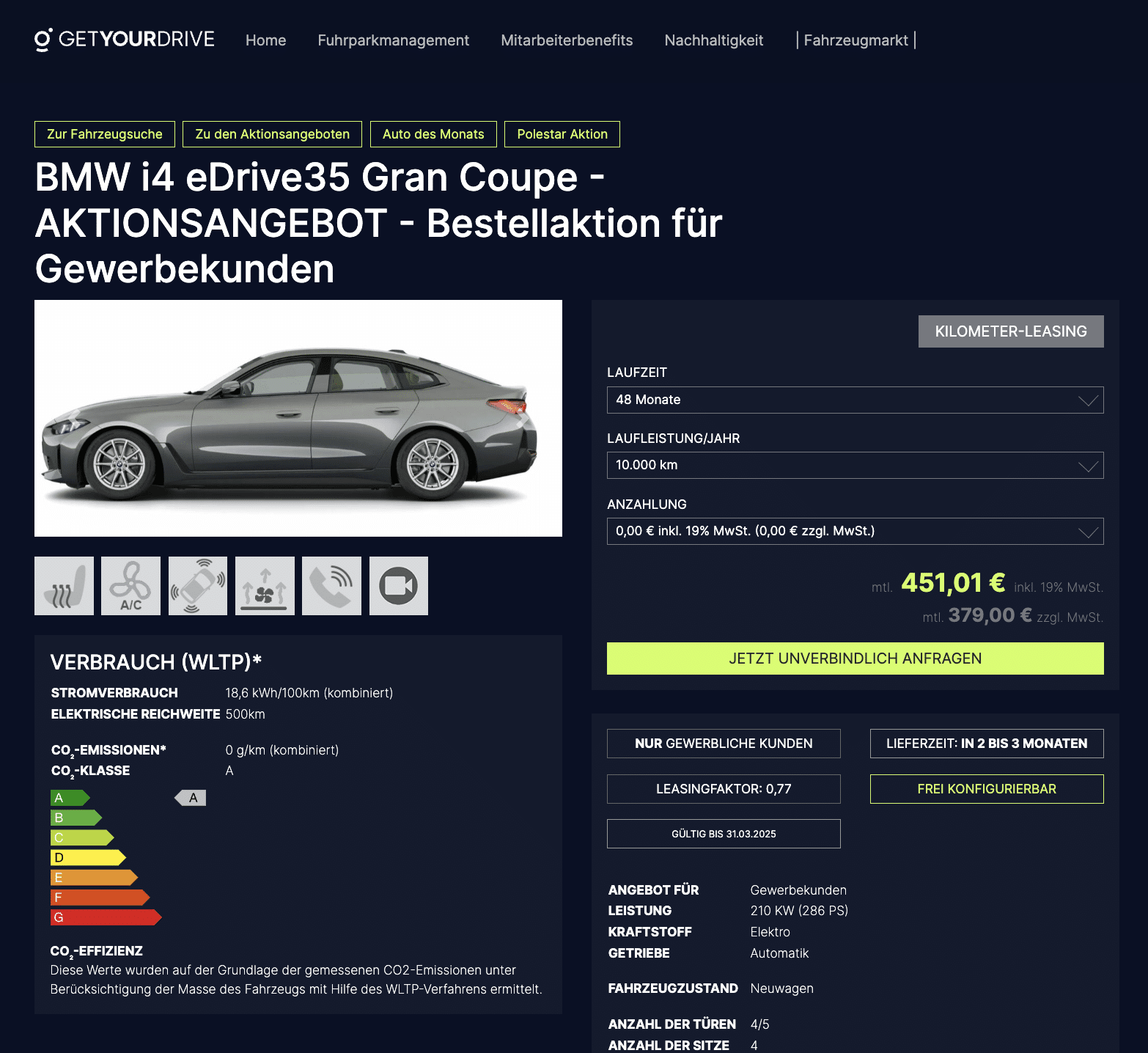Click the 0 g/km (kombiniert) emissions value

pos(282,750)
